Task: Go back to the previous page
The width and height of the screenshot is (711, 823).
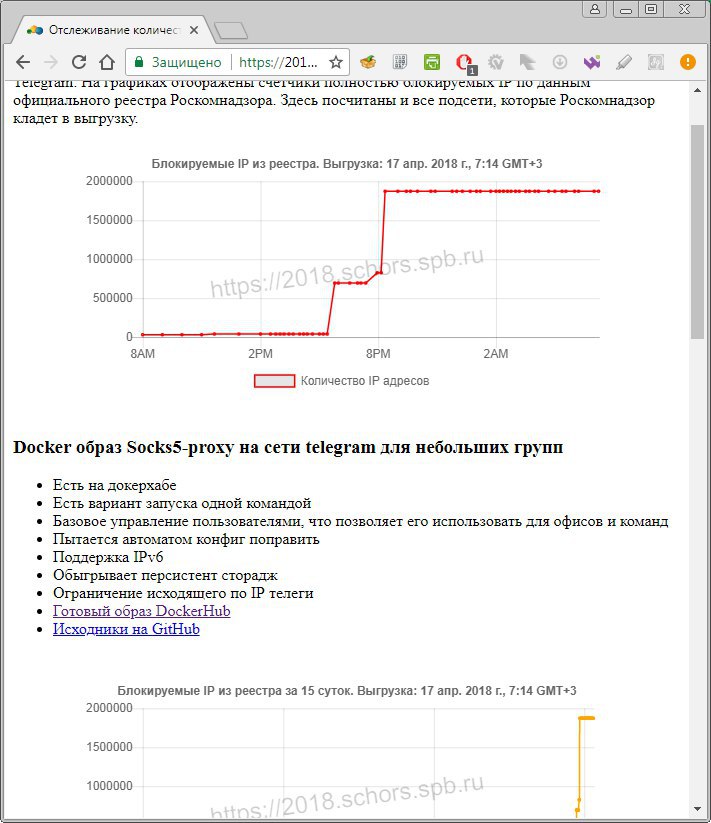Action: pos(23,62)
